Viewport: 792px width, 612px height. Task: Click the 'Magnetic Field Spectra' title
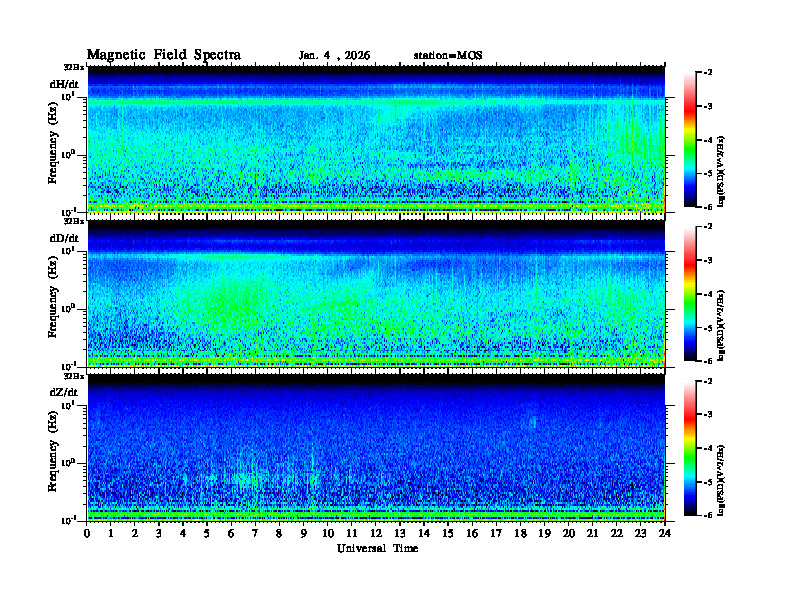click(164, 55)
